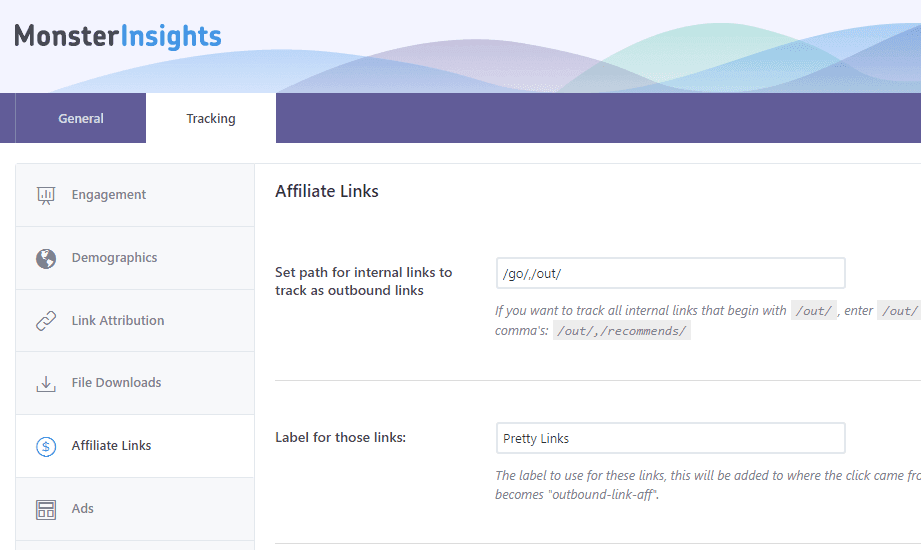921x550 pixels.
Task: Click the MonsterInsights logo
Action: click(x=118, y=37)
